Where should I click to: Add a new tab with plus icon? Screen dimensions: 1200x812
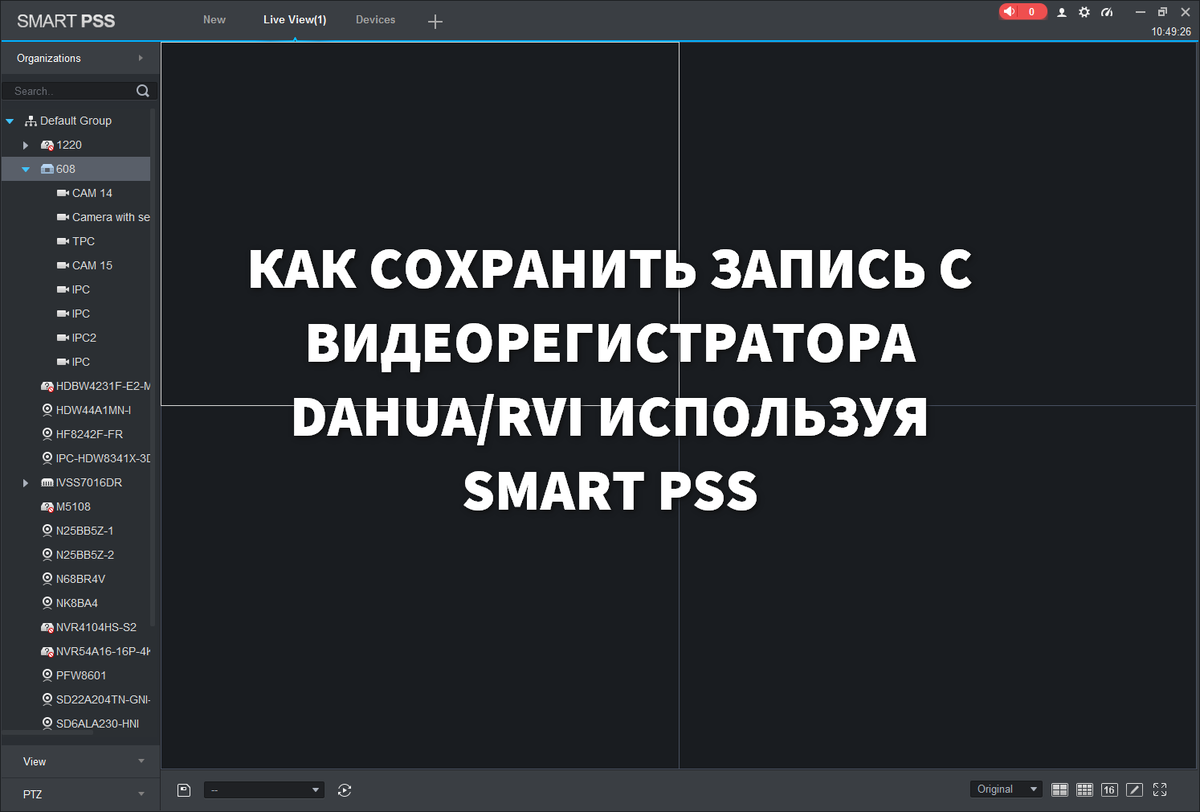[x=435, y=21]
